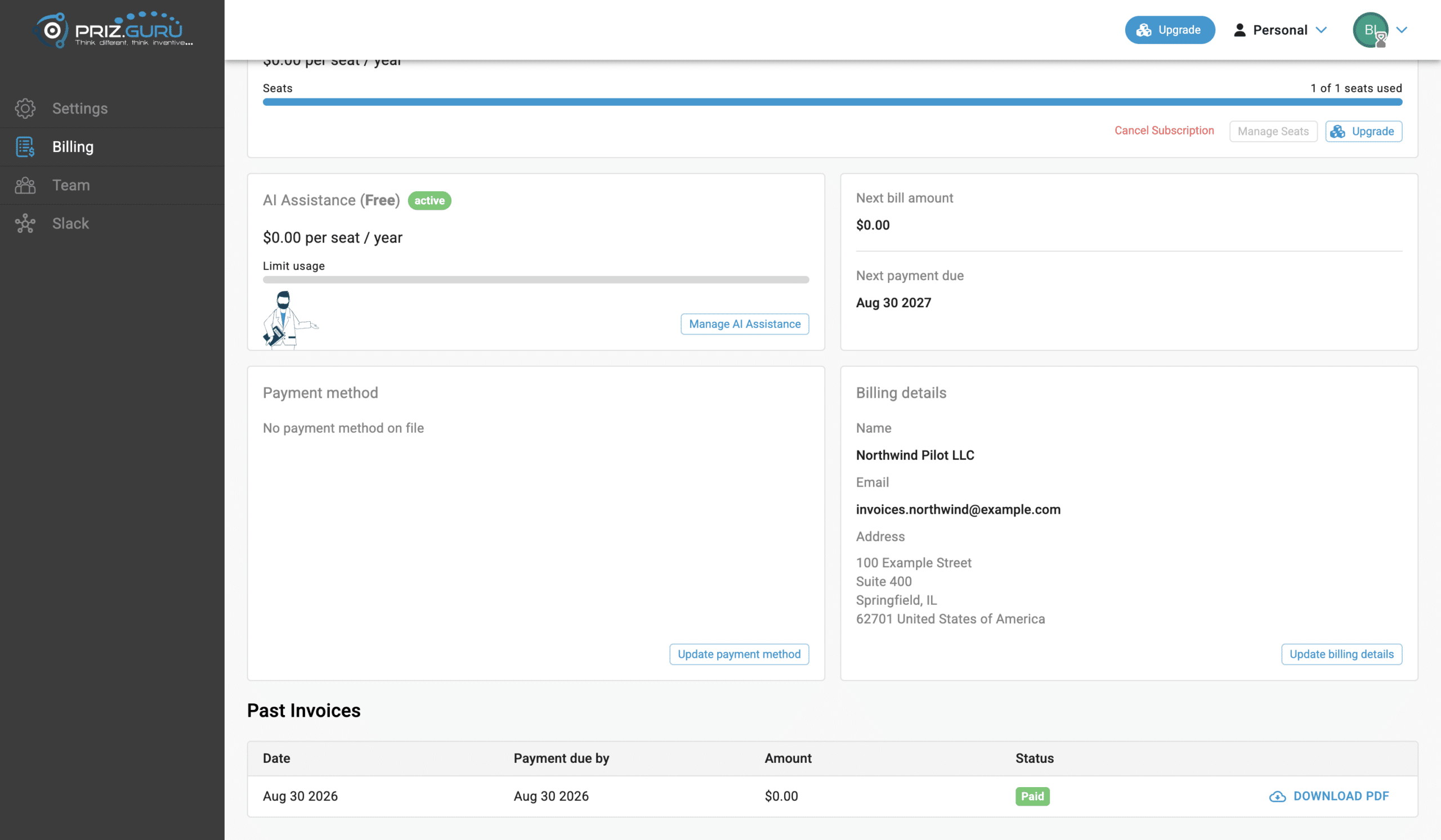This screenshot has height=840, width=1441.
Task: Click the Status column header
Action: pyautogui.click(x=1035, y=759)
